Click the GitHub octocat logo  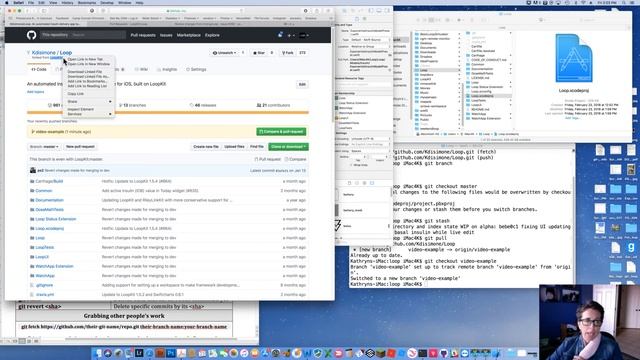coord(31,35)
